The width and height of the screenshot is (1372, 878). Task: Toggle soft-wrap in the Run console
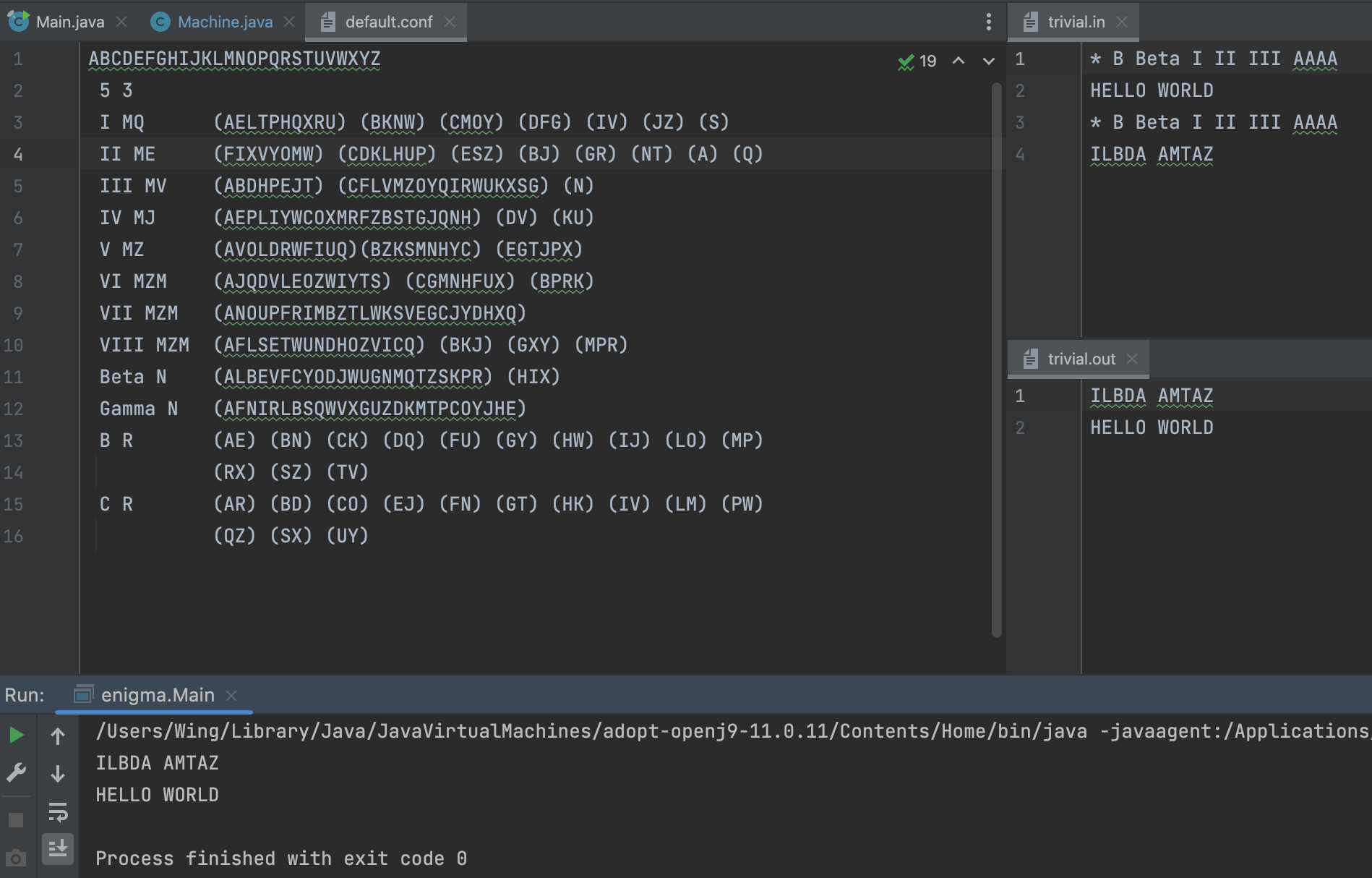[58, 812]
